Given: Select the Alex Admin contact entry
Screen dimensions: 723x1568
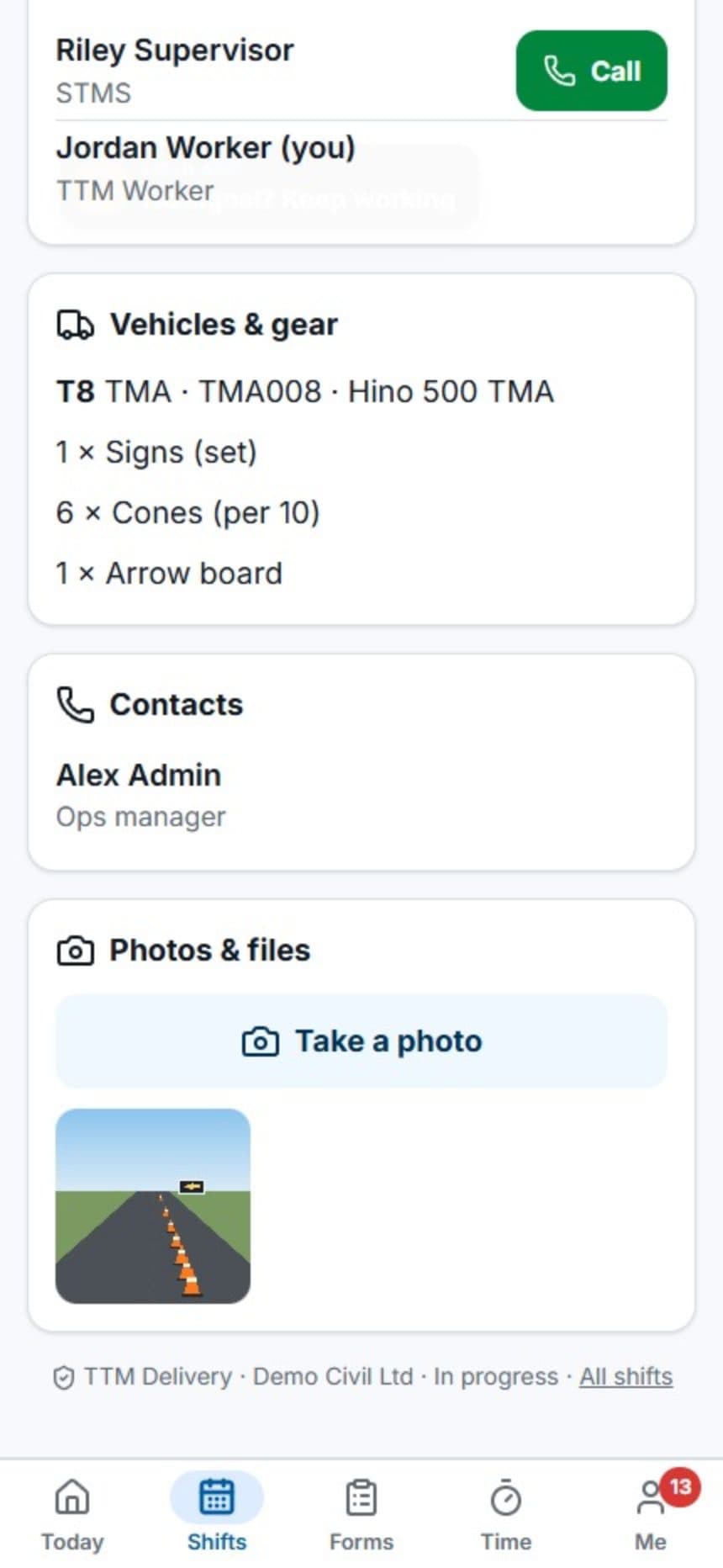Looking at the screenshot, I should 361,794.
